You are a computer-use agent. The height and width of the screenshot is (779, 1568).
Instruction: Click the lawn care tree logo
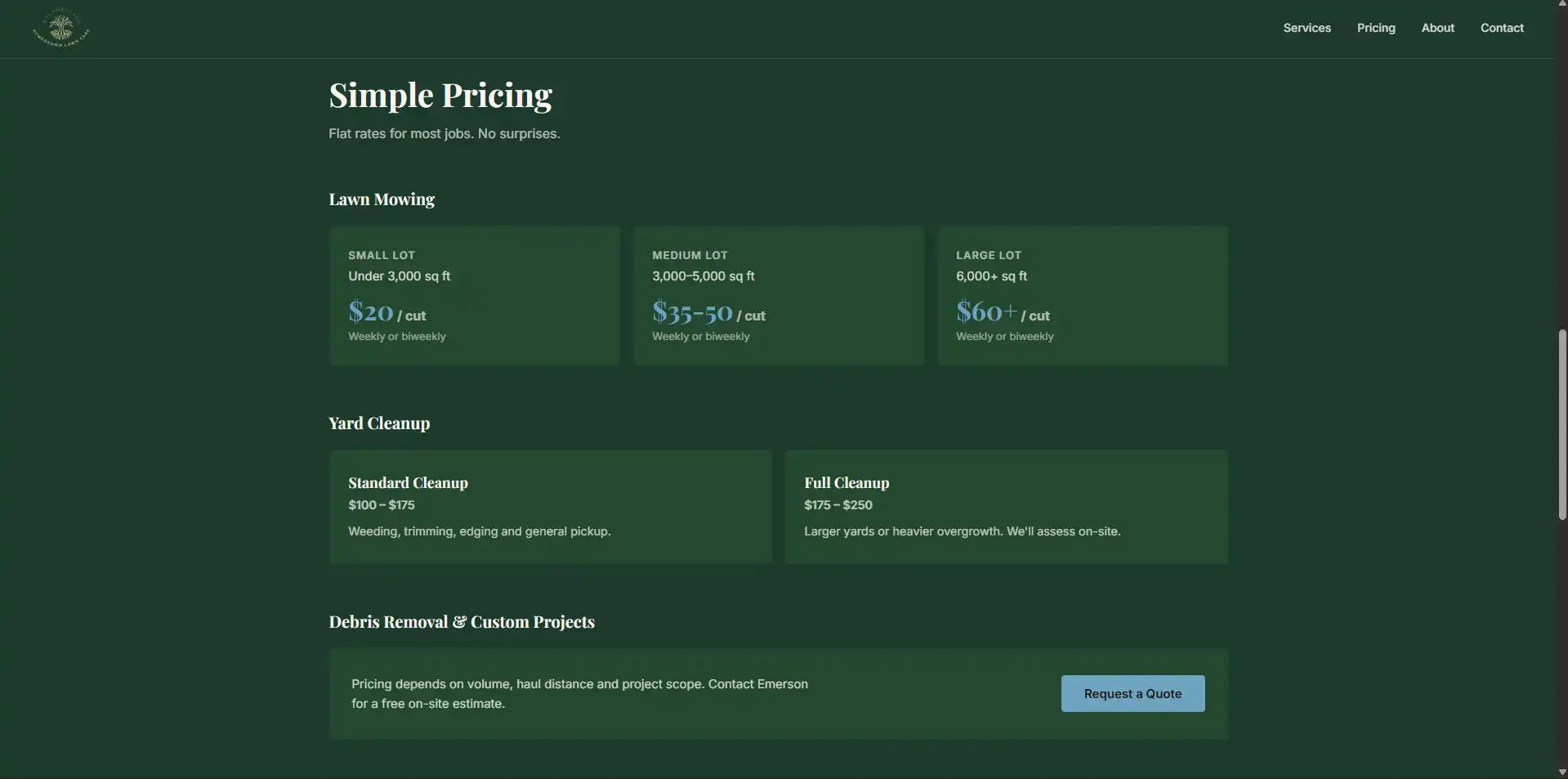(x=61, y=28)
